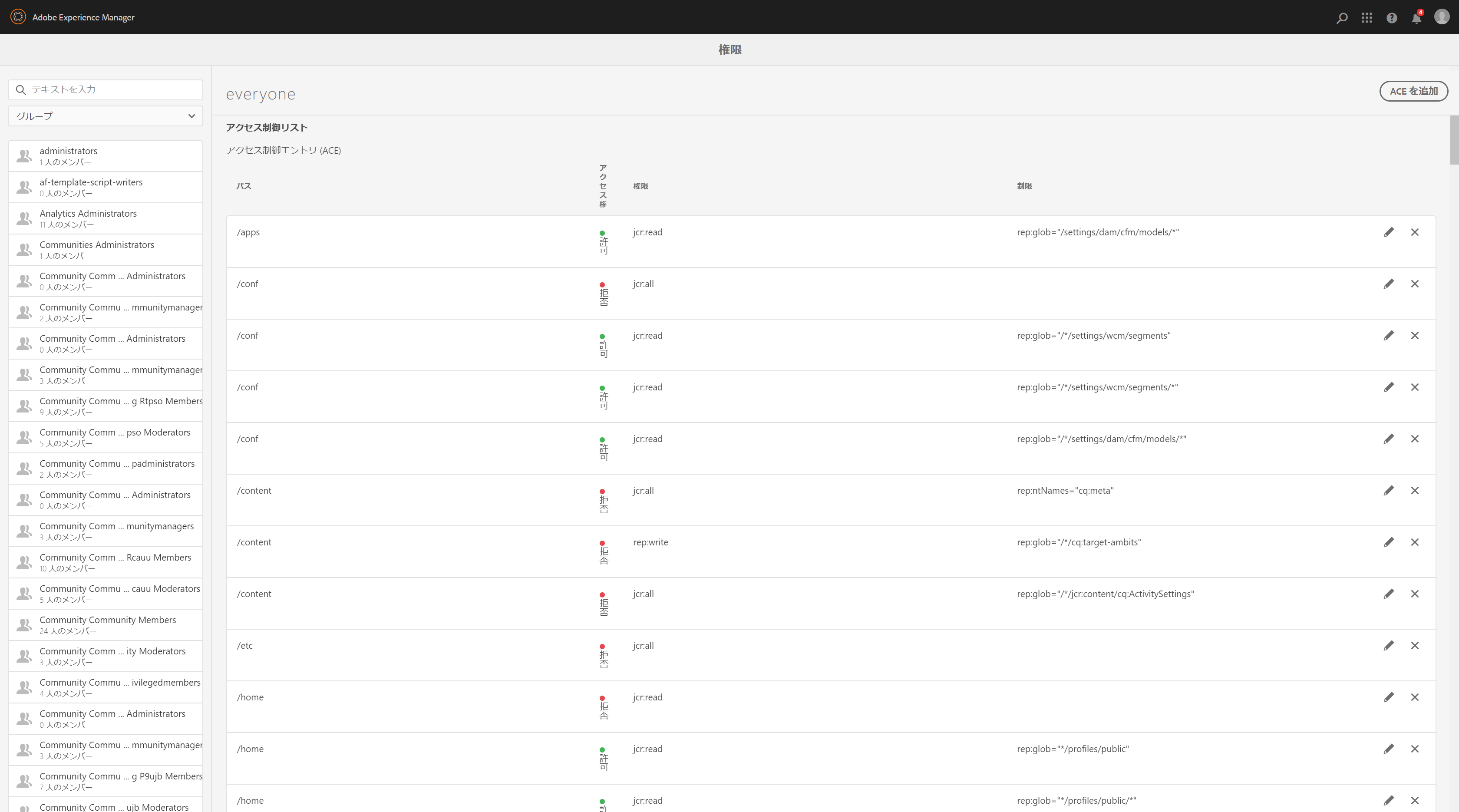Edit the /content rep:write entry

[x=1388, y=542]
